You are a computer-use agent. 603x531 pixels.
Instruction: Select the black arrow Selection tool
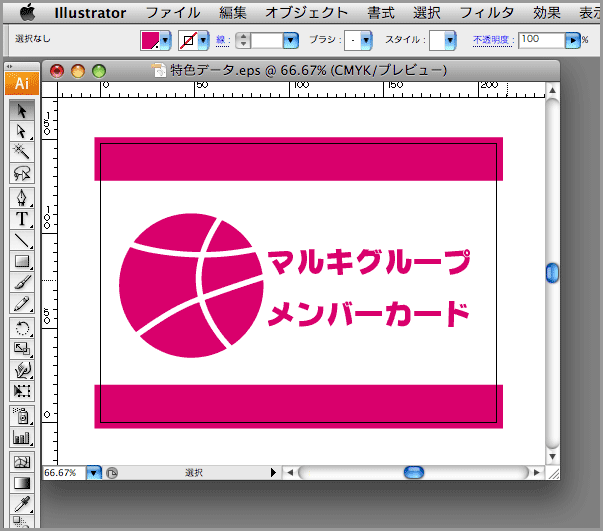click(22, 109)
